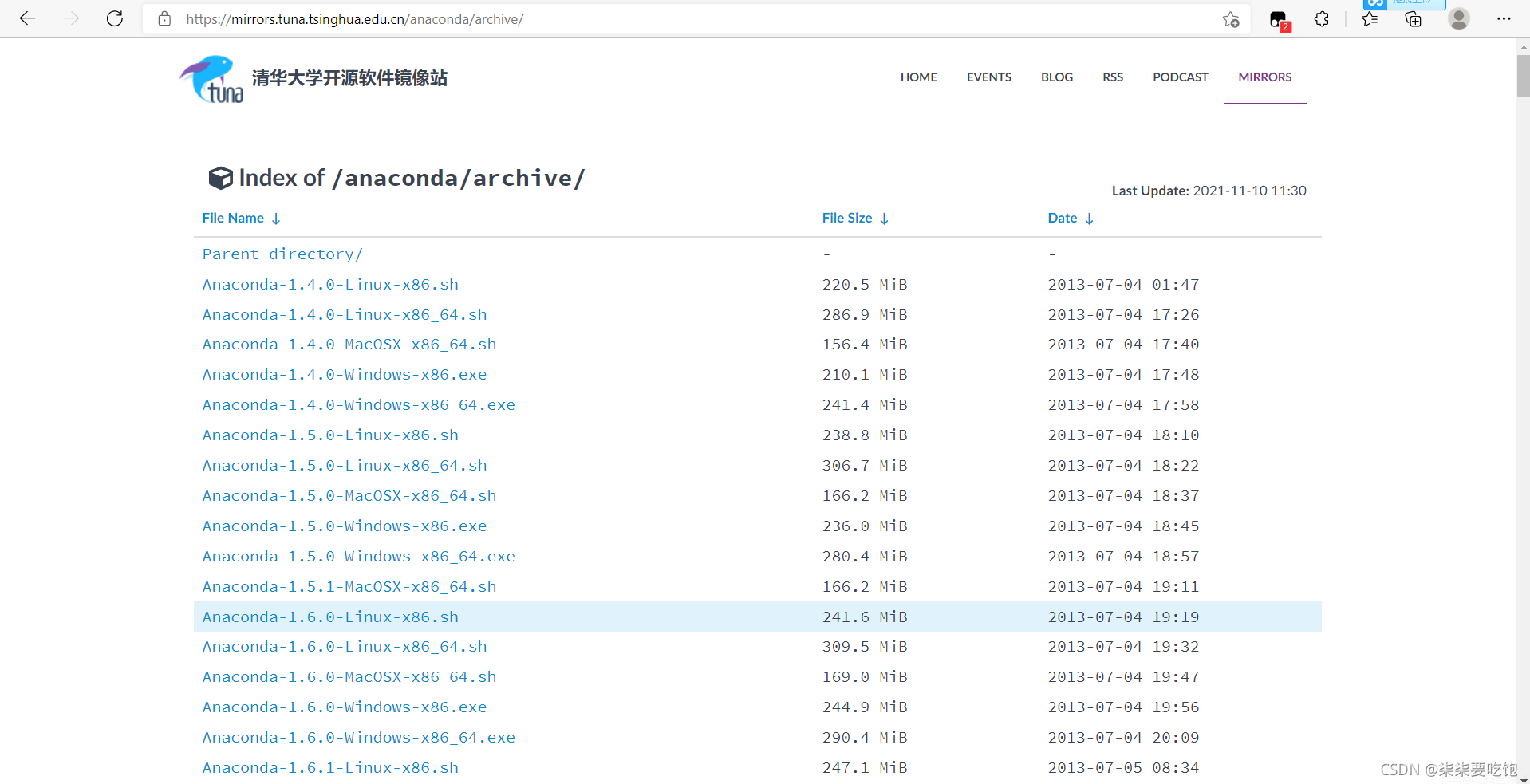Open the Collections icon
This screenshot has height=784, width=1530.
(1414, 19)
